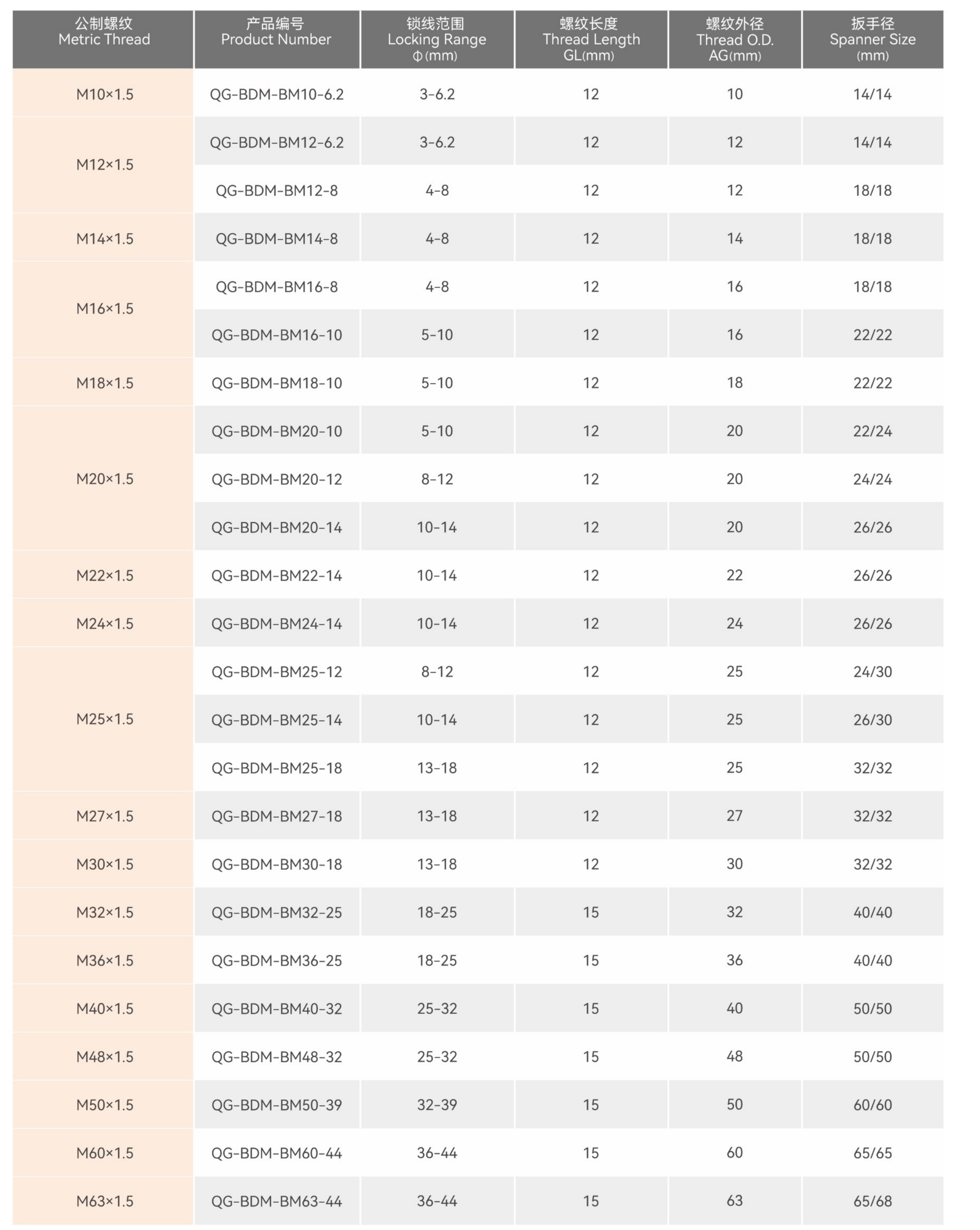This screenshot has width=980, height=1230.
Task: Click product number QG-BDM-BM20-12
Action: coord(277,479)
